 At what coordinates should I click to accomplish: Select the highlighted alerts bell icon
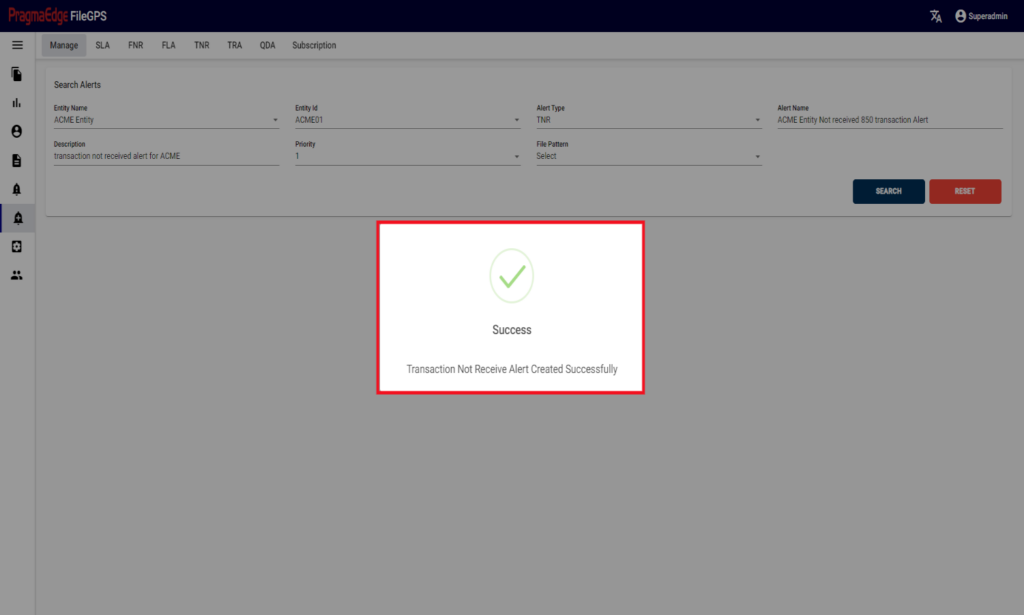[18, 218]
